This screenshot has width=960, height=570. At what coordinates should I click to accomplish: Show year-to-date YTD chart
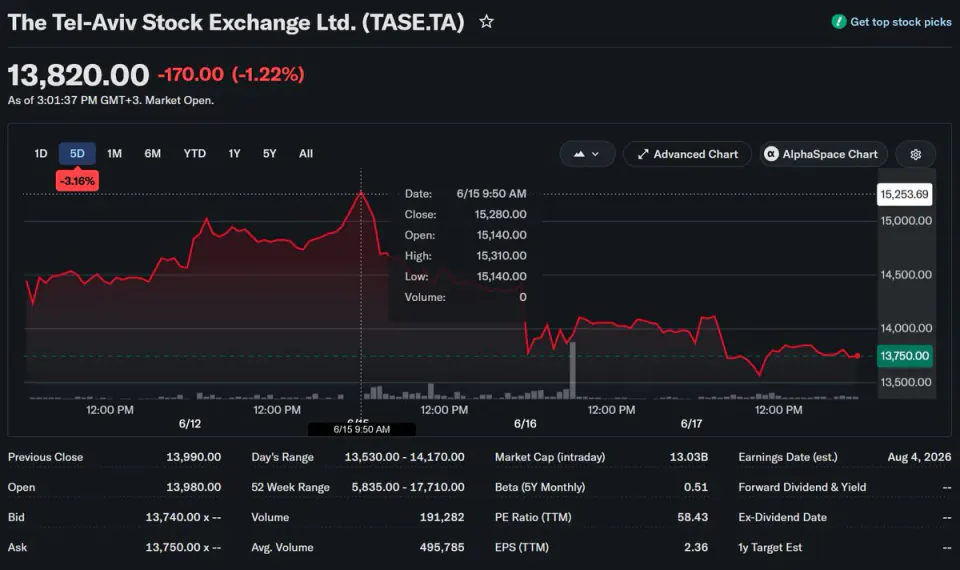(x=195, y=154)
